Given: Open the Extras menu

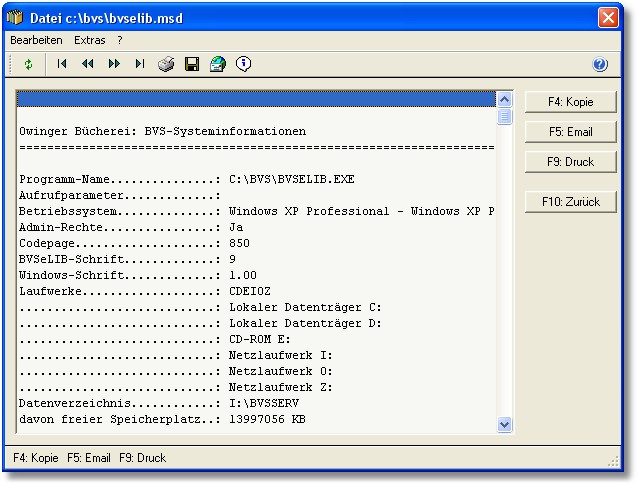Looking at the screenshot, I should [89, 40].
